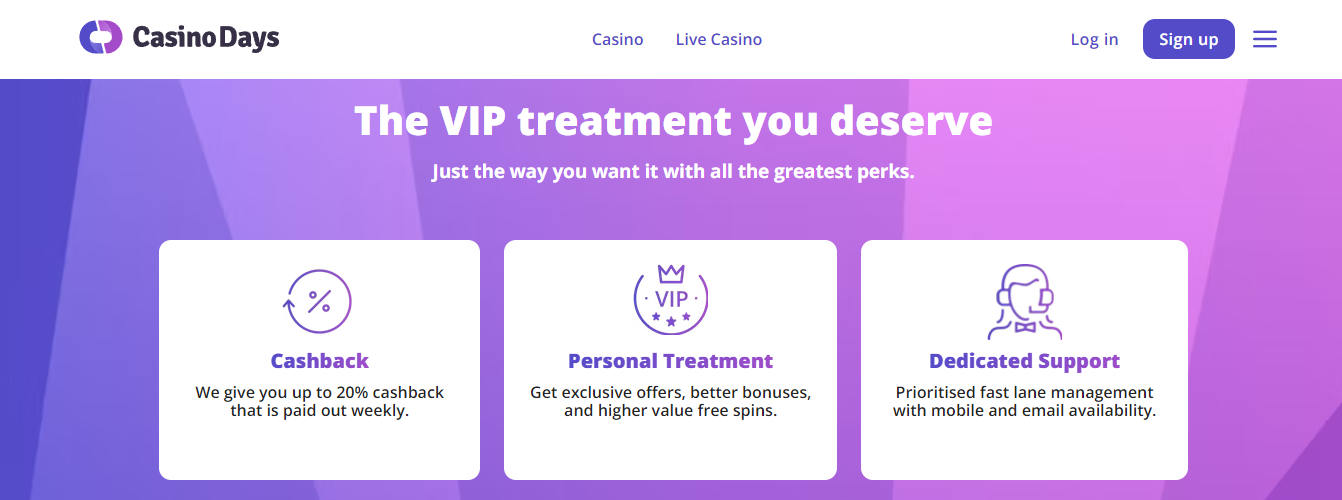Click the Sign up button
Image resolution: width=1342 pixels, height=500 pixels.
click(1188, 39)
